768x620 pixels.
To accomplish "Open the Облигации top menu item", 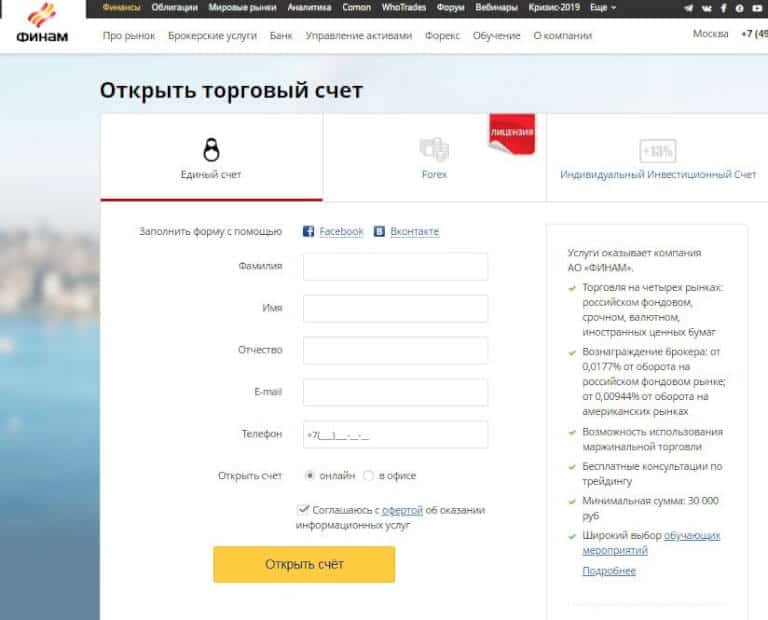I will [x=174, y=8].
